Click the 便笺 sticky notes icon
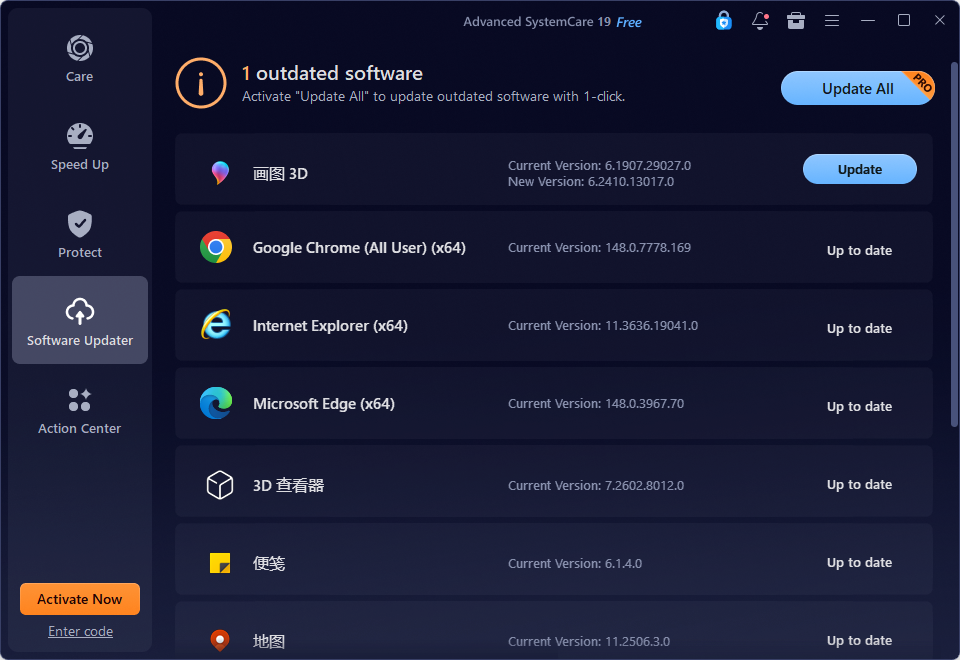This screenshot has height=660, width=960. 220,563
